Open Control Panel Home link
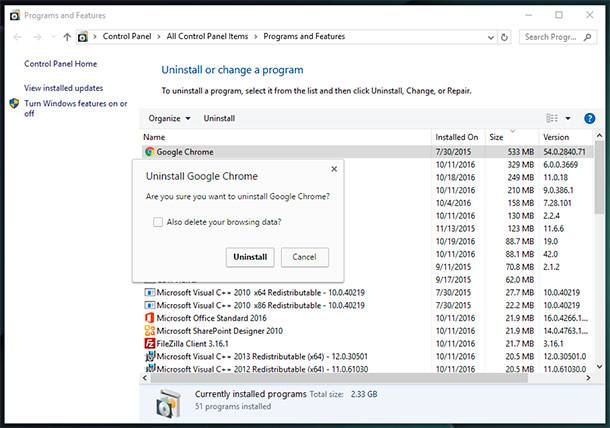Viewport: 610px width, 428px height. 61,64
